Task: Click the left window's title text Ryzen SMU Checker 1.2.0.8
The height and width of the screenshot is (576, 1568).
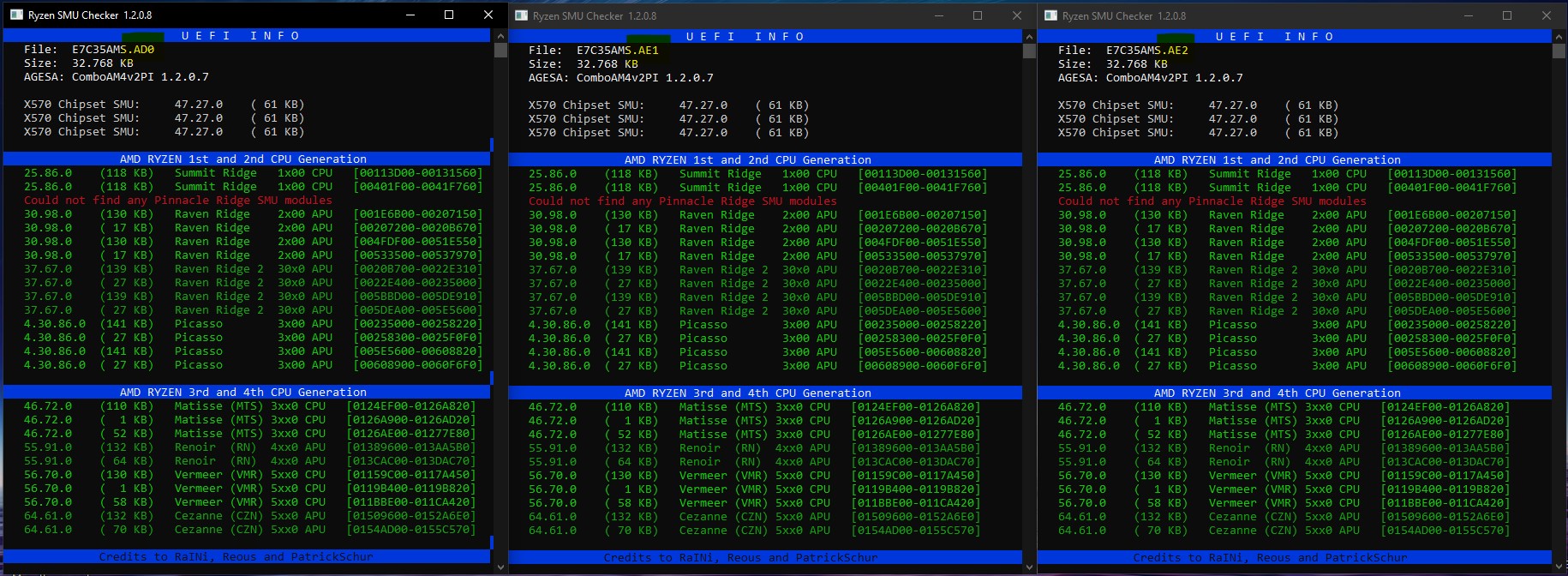Action: click(x=90, y=15)
